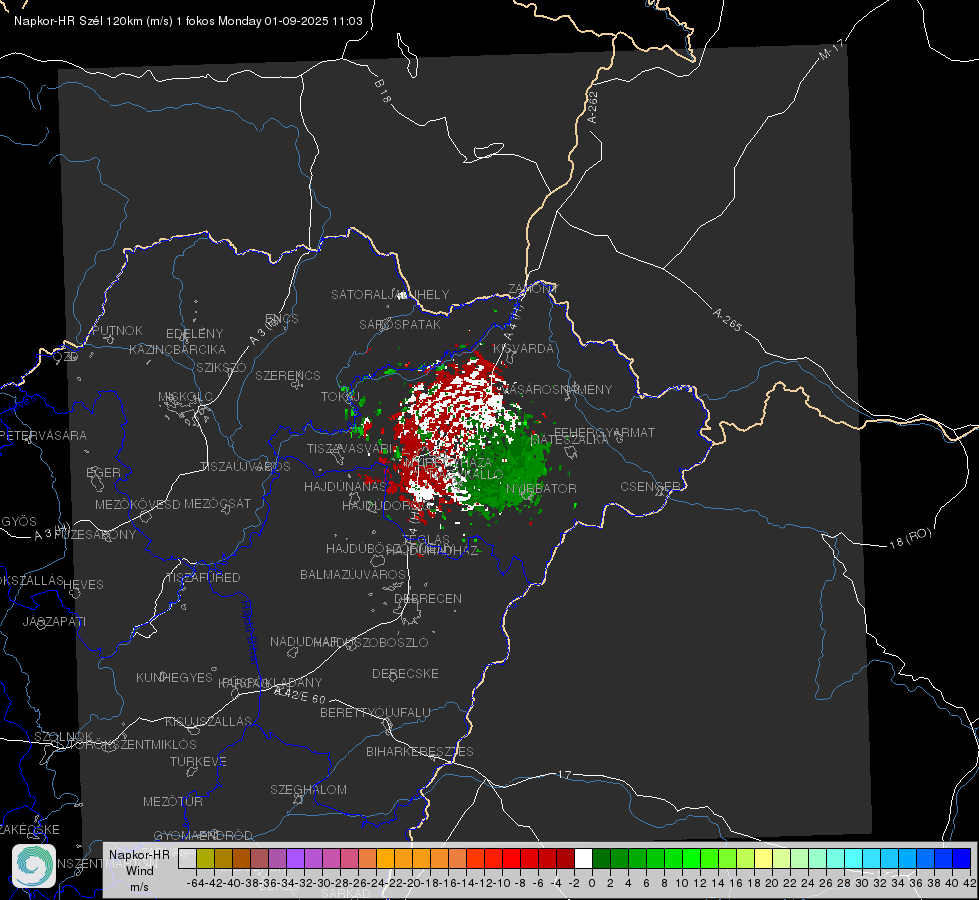Click the TÉGLÁS label
This screenshot has width=979, height=900.
[426, 539]
